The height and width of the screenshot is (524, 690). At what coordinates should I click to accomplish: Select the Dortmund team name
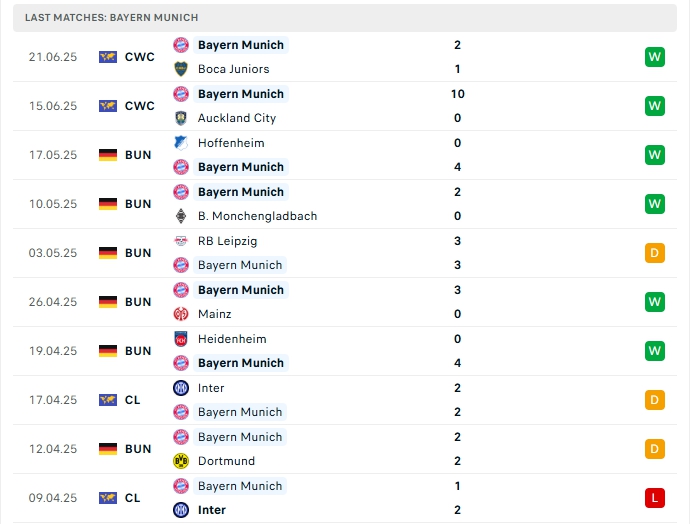[226, 461]
